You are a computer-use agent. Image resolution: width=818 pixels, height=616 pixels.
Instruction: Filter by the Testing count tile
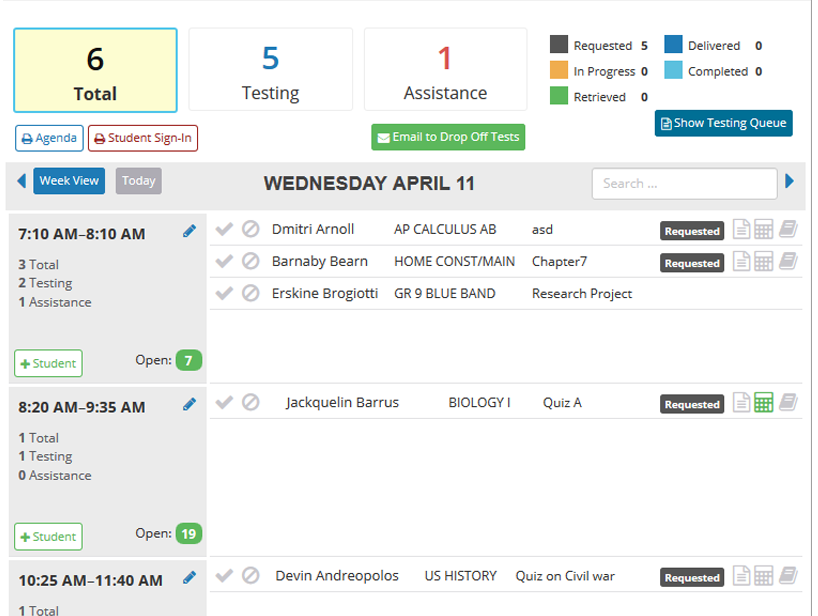point(270,69)
